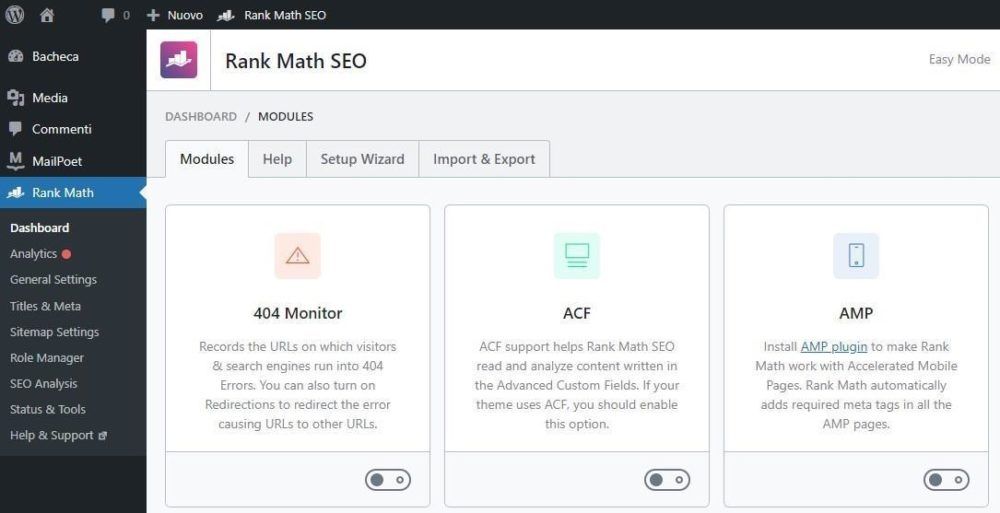Image resolution: width=1000 pixels, height=513 pixels.
Task: Open the Analytics submenu
Action: [33, 254]
